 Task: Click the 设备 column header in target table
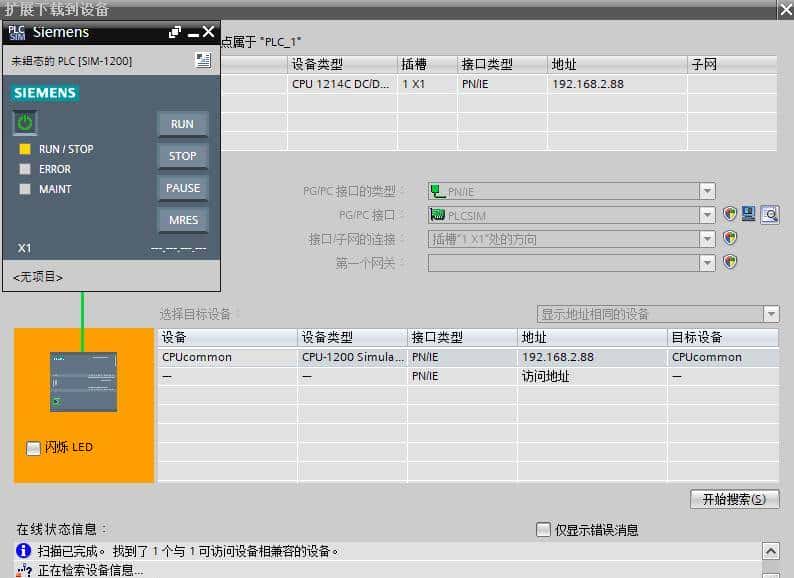click(x=227, y=337)
